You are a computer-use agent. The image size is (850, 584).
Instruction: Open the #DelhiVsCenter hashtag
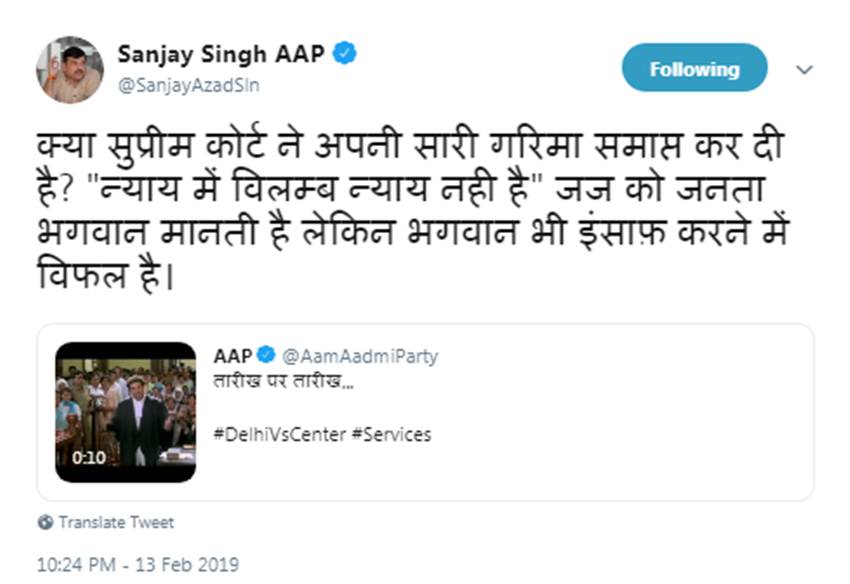279,434
